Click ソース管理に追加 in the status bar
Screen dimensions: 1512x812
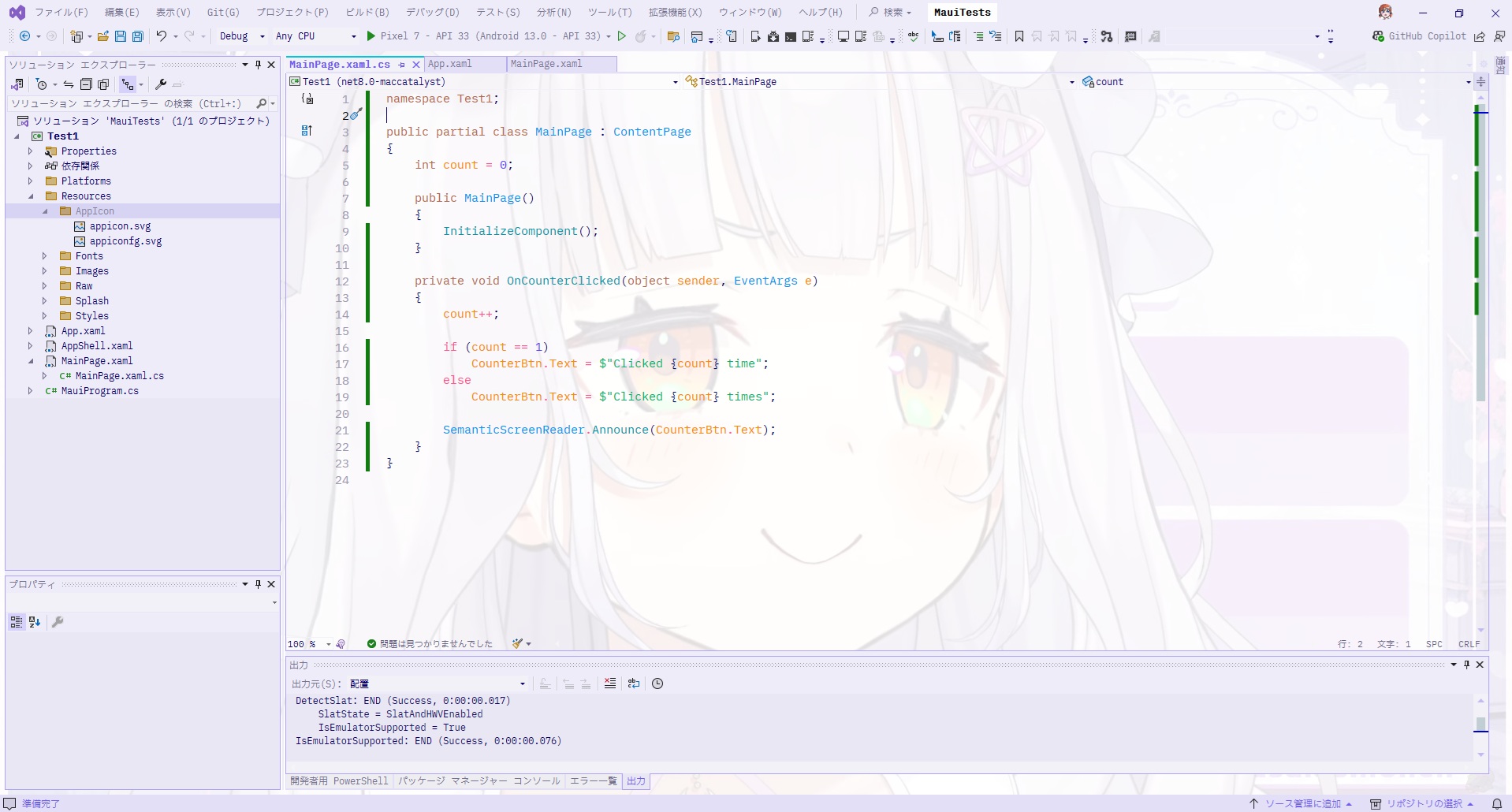(1302, 803)
